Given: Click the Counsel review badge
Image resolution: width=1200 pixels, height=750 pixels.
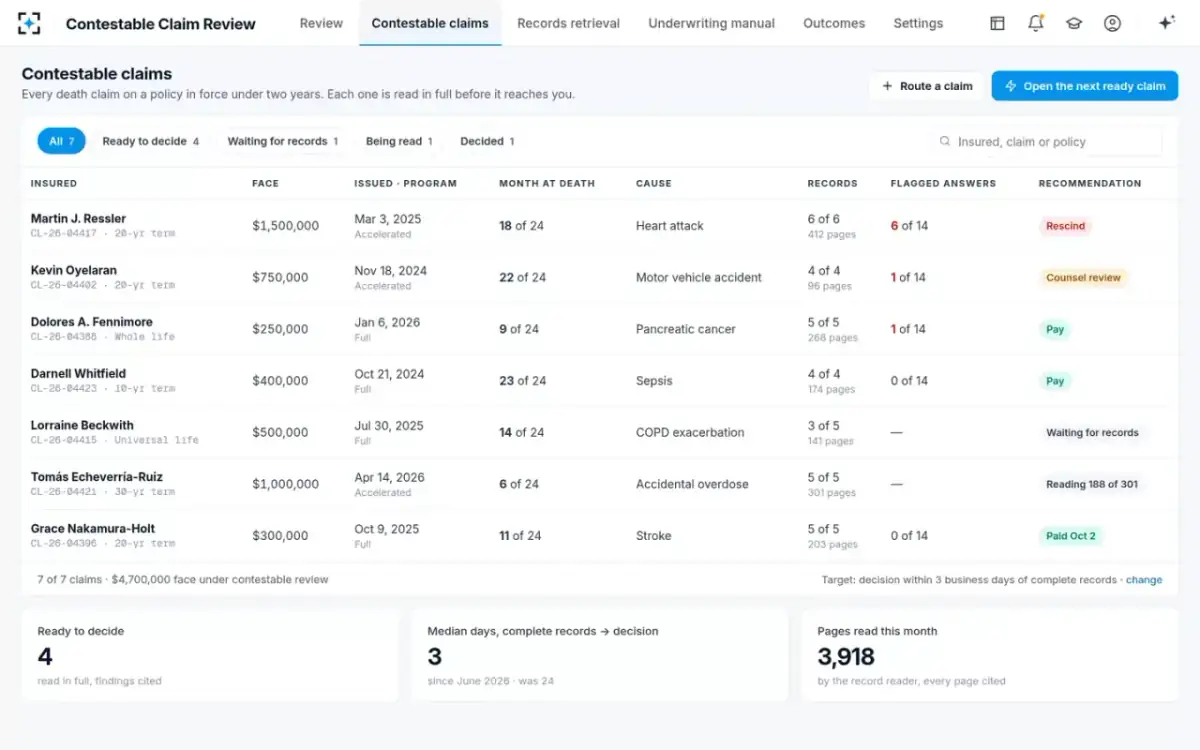Looking at the screenshot, I should click(x=1083, y=278).
